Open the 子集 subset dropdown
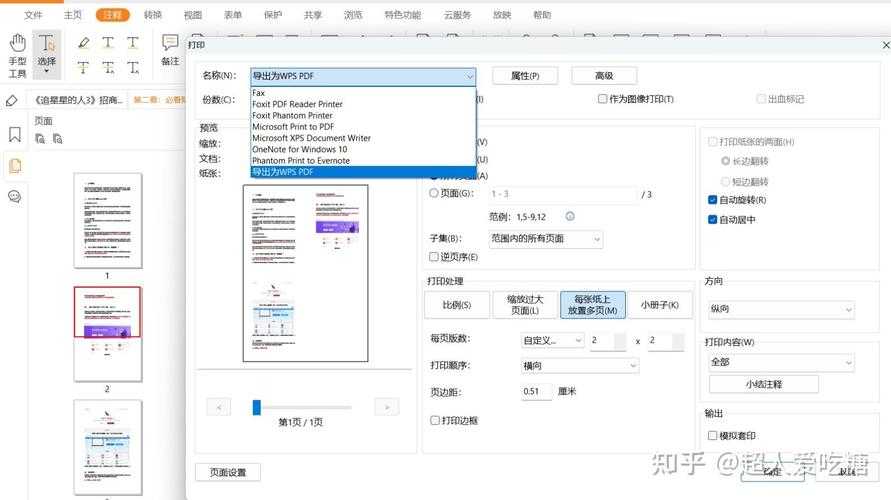The height and width of the screenshot is (500, 891). coord(546,239)
